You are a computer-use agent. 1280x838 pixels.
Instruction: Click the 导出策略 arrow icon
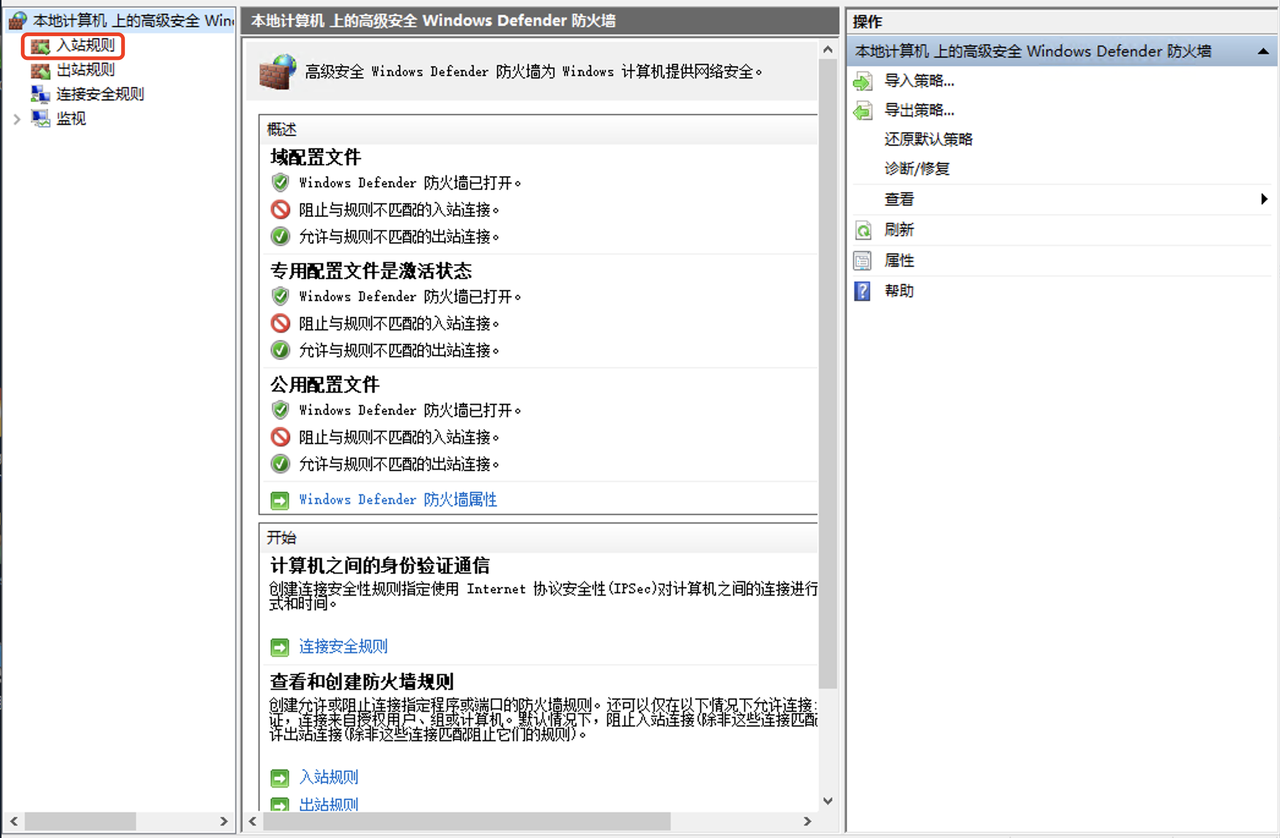pyautogui.click(x=862, y=111)
